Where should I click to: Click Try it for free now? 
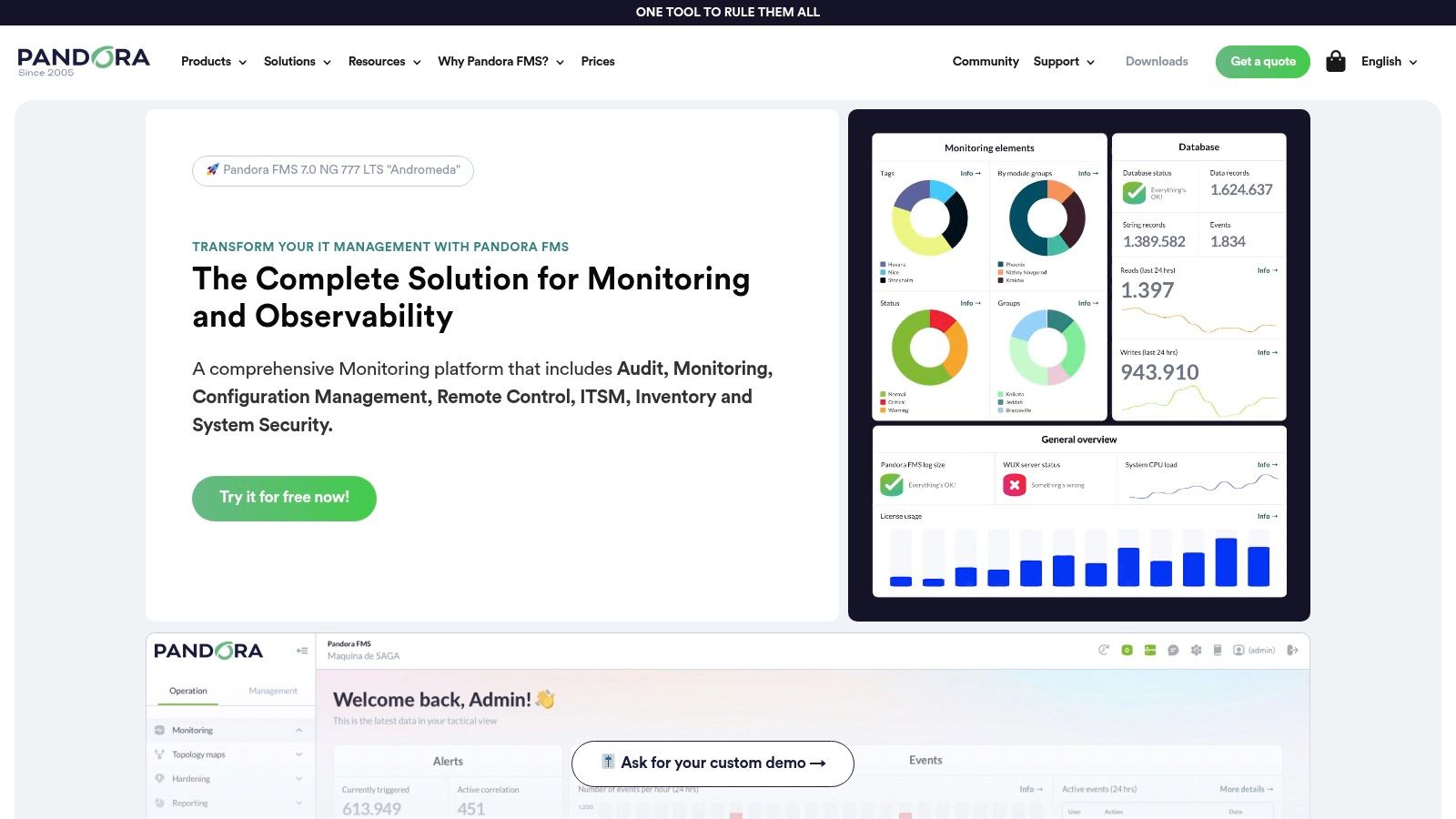coord(284,498)
